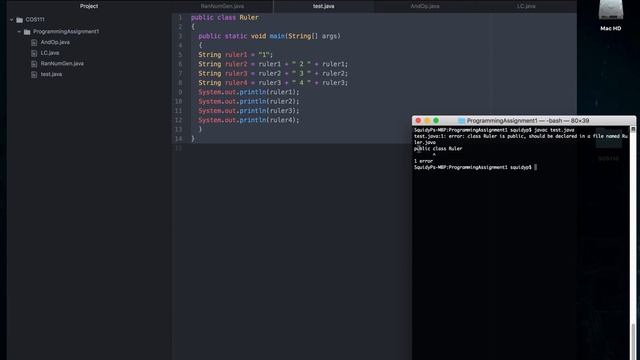
Task: Switch to the LC.java editor tab
Action: [x=526, y=6]
